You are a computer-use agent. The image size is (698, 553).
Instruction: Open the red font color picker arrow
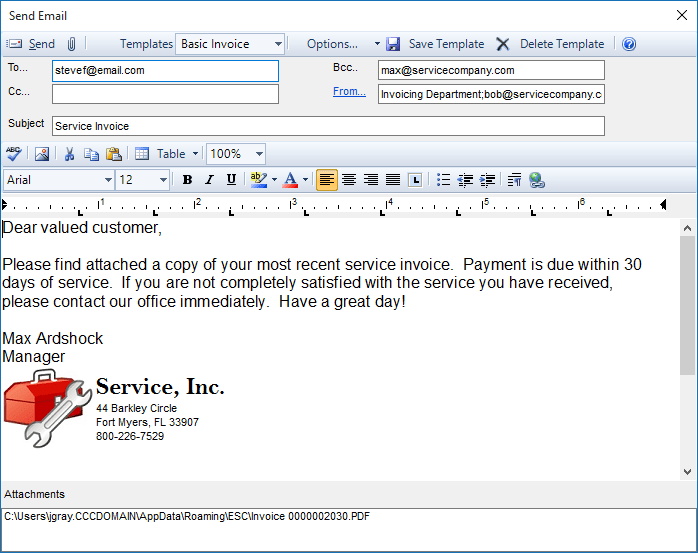click(x=305, y=180)
